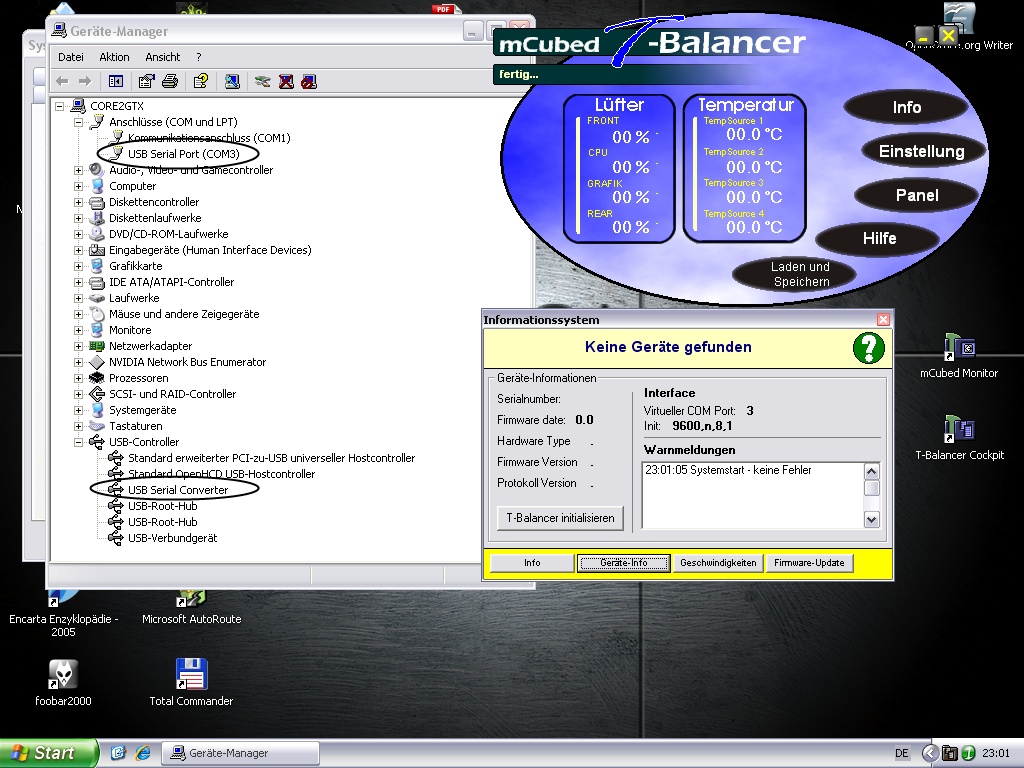Click the update driver toolbar icon
The width and height of the screenshot is (1024, 768).
point(263,81)
